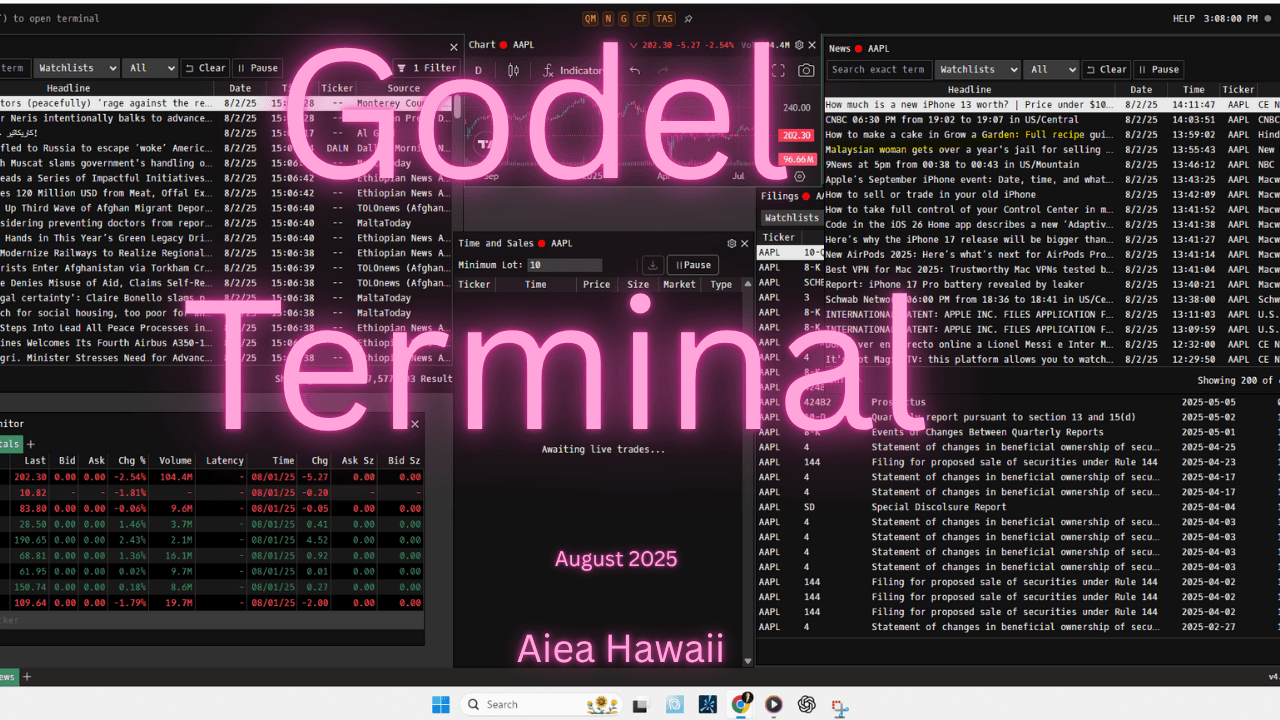The image size is (1280, 720).
Task: Click the pin icon in top toolbar
Action: pyautogui.click(x=688, y=19)
